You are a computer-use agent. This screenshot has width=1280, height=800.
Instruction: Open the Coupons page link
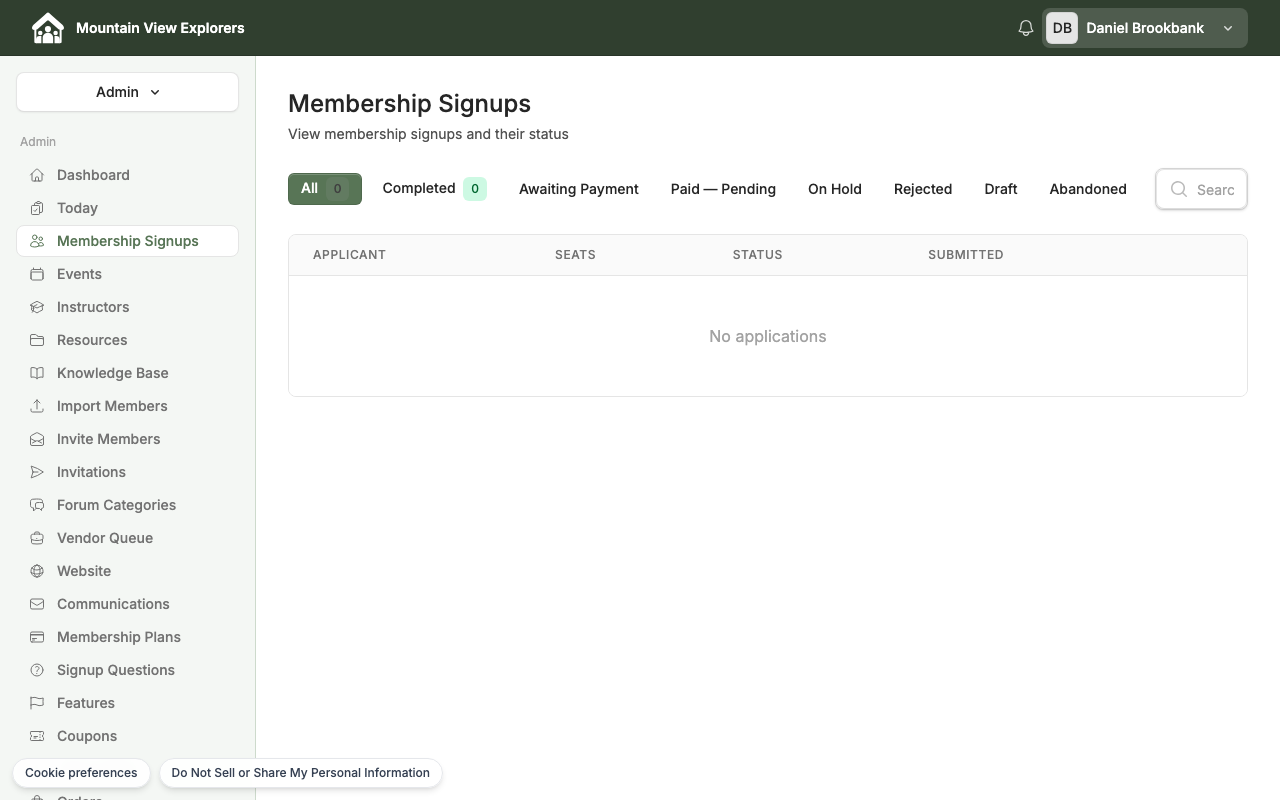click(x=127, y=736)
